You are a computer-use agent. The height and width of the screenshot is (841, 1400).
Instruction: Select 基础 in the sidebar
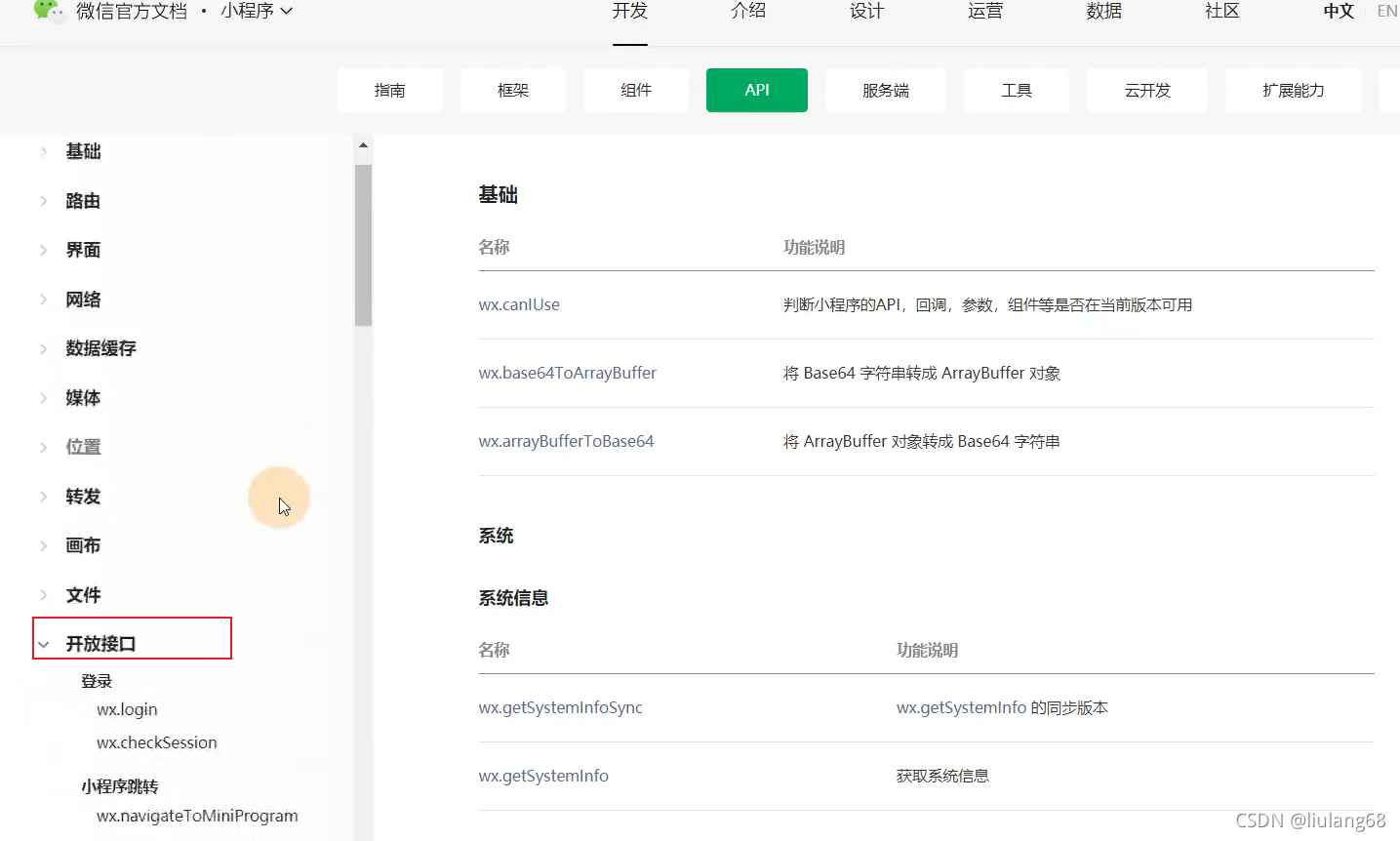[83, 151]
